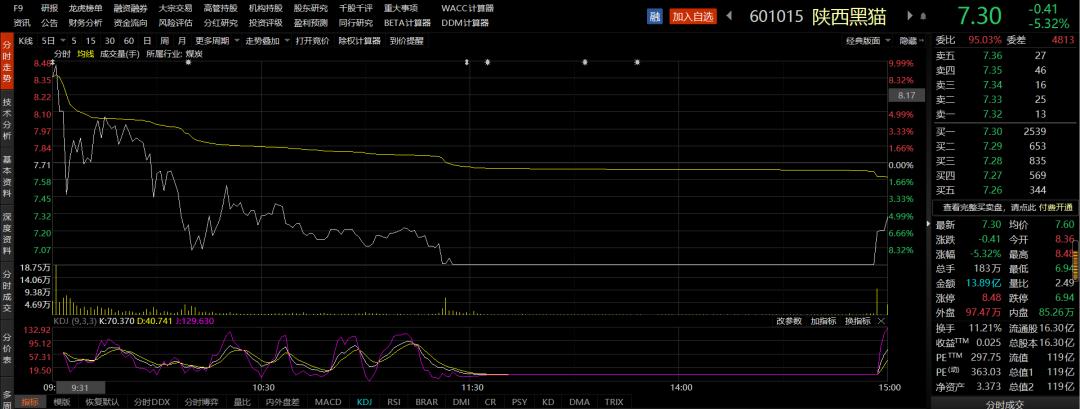
Task: Open the DDM计算器 tool
Action: coord(466,23)
